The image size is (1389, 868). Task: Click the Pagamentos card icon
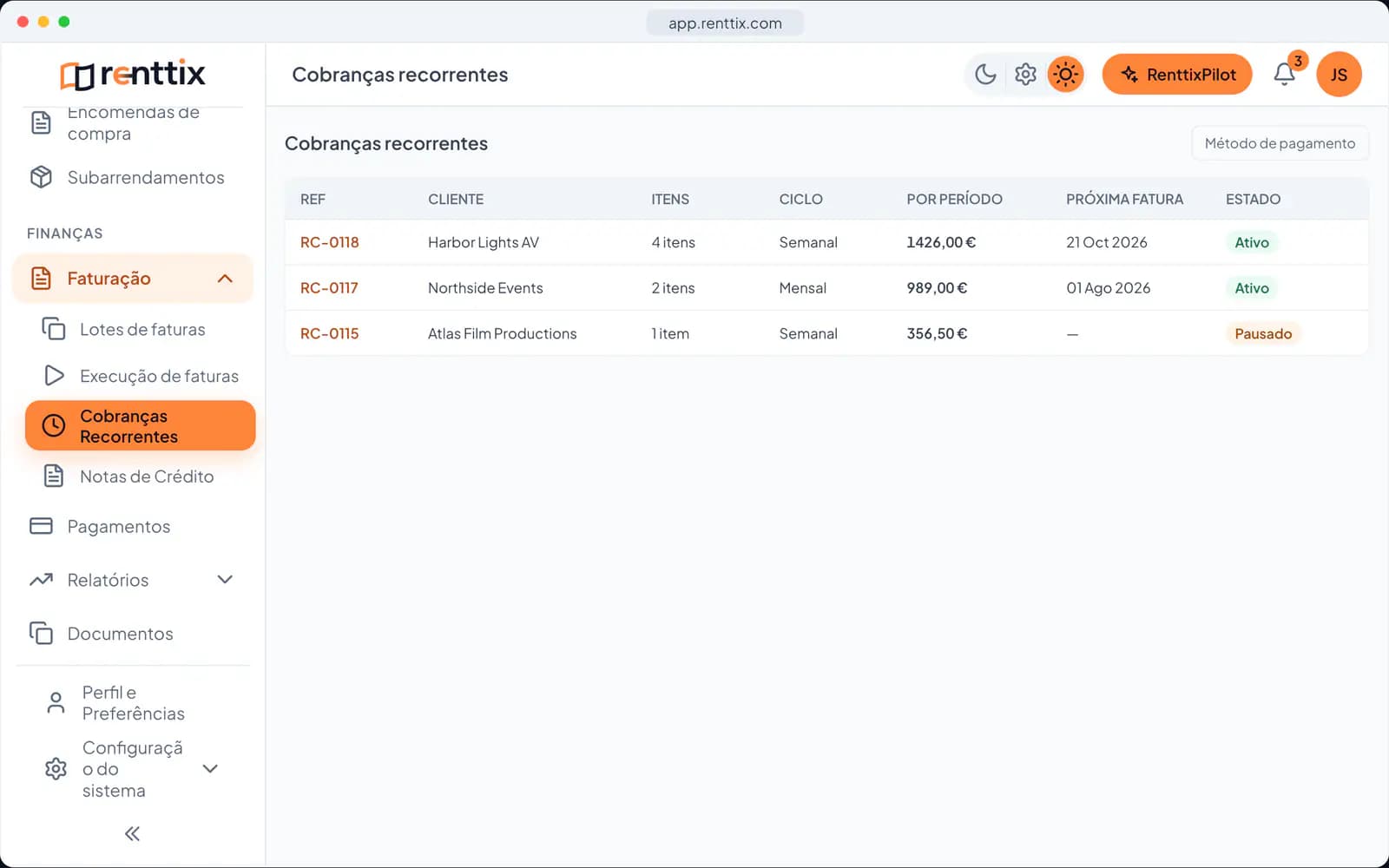[41, 526]
